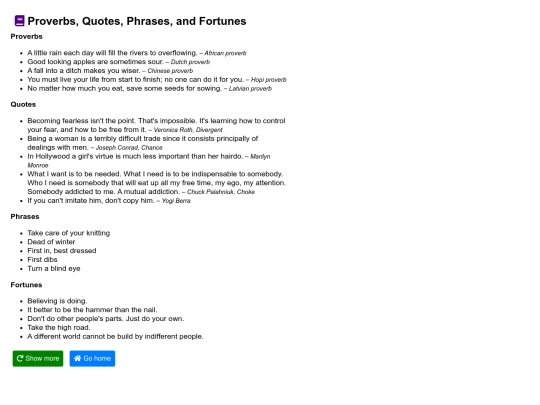Click the Show more button
The height and width of the screenshot is (405, 540).
(x=38, y=359)
